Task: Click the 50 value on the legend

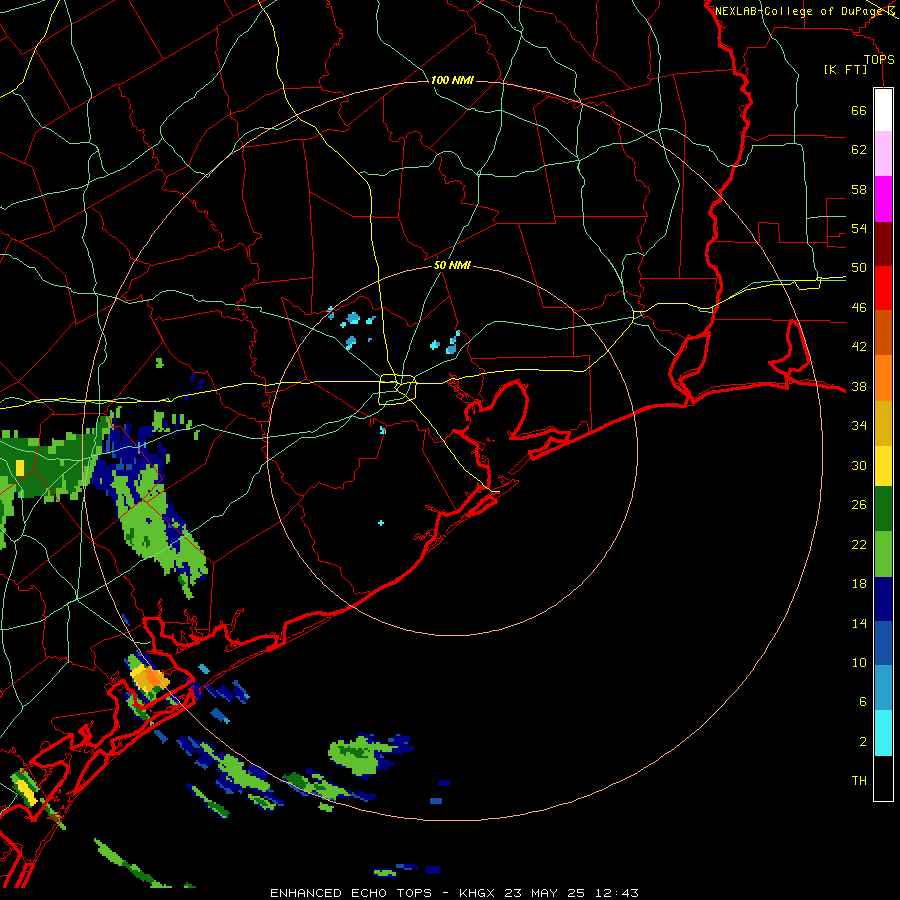Action: tap(859, 268)
